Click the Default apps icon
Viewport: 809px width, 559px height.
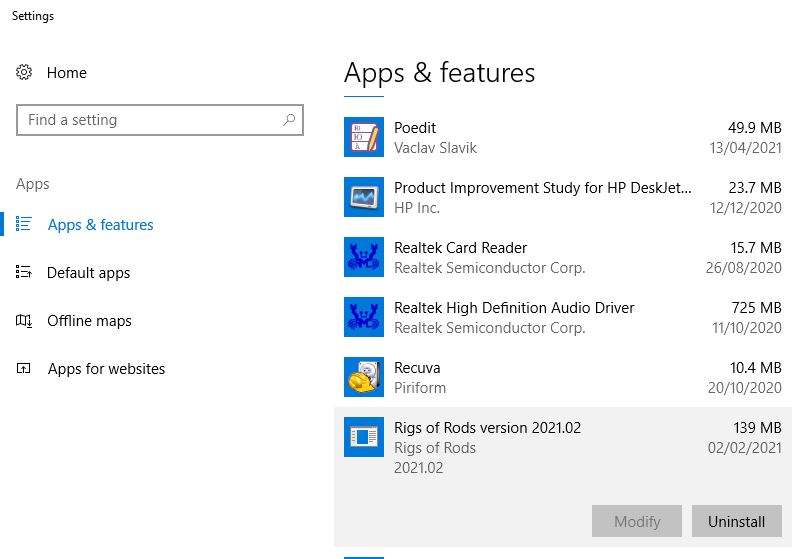tap(24, 272)
